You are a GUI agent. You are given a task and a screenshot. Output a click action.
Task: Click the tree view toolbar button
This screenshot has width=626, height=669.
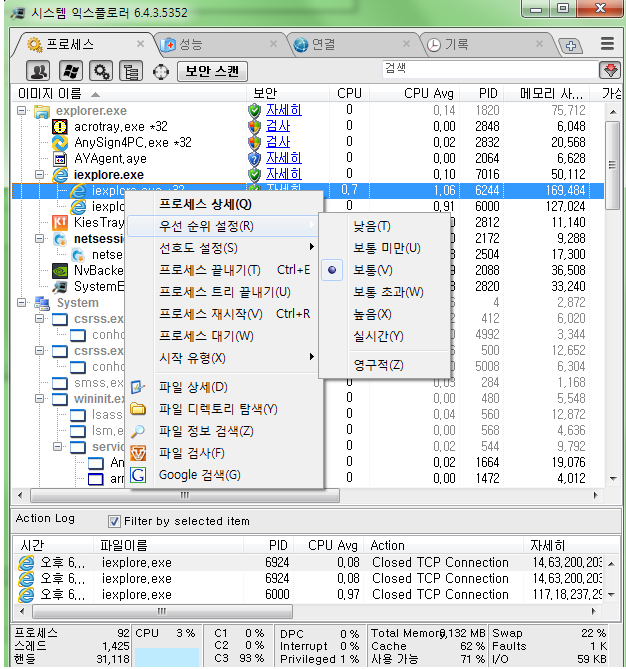point(131,71)
